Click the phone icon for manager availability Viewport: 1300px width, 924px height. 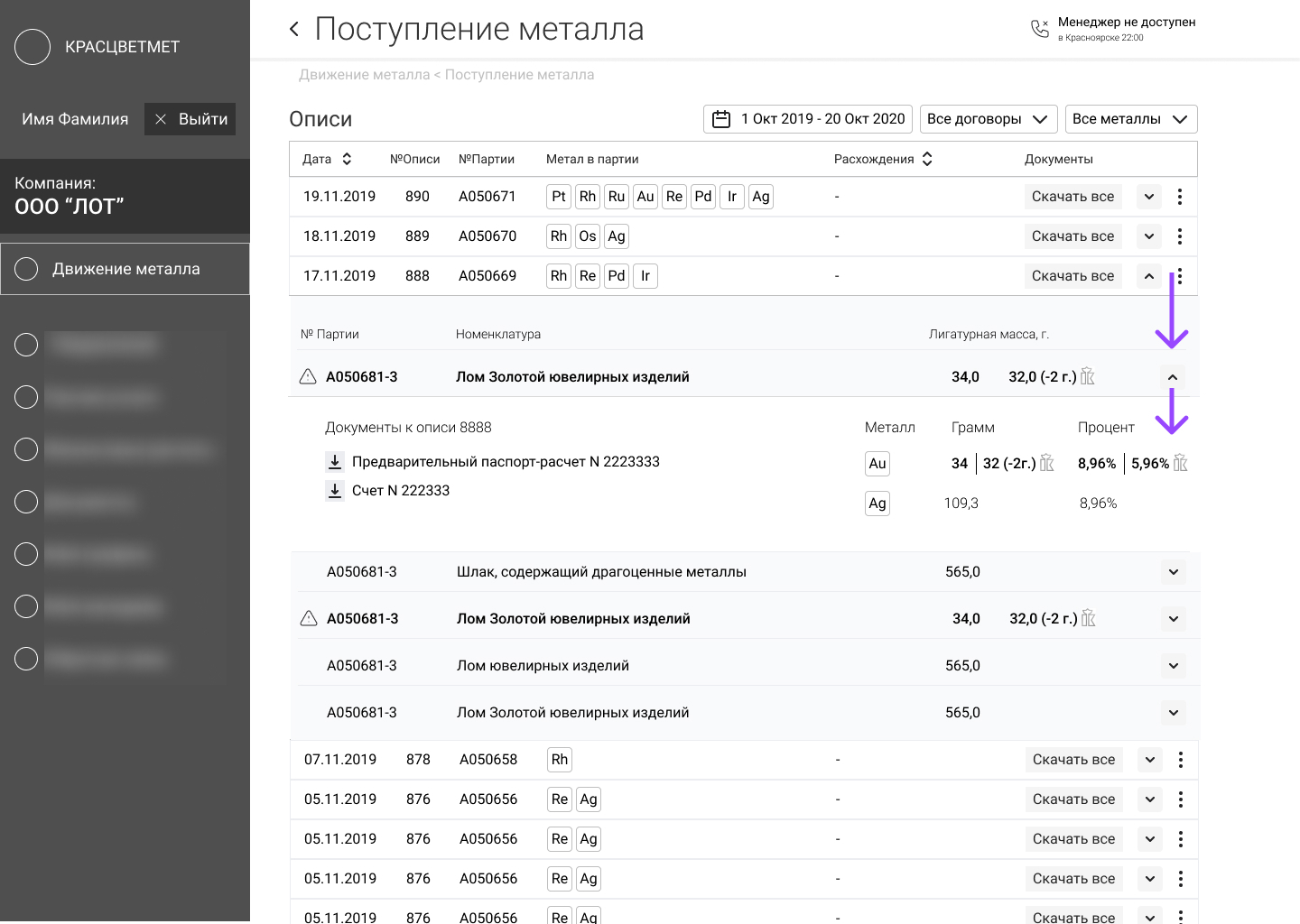[x=1040, y=29]
